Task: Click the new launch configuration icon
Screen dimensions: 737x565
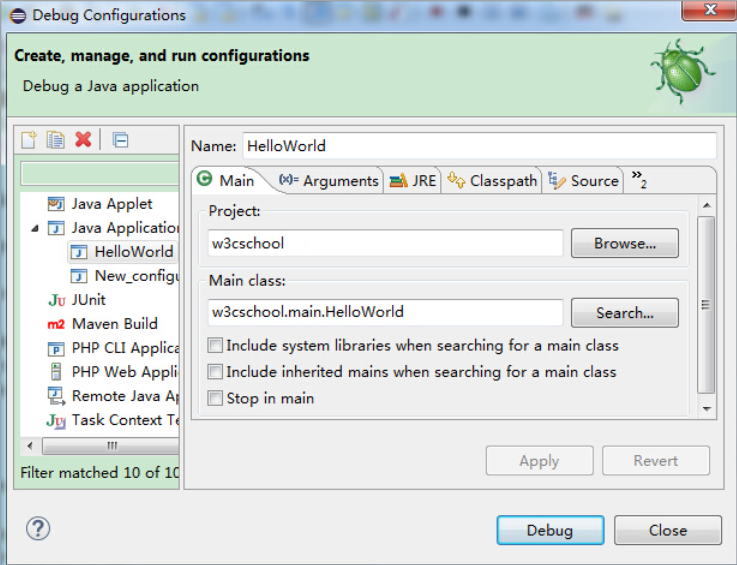Action: tap(29, 140)
